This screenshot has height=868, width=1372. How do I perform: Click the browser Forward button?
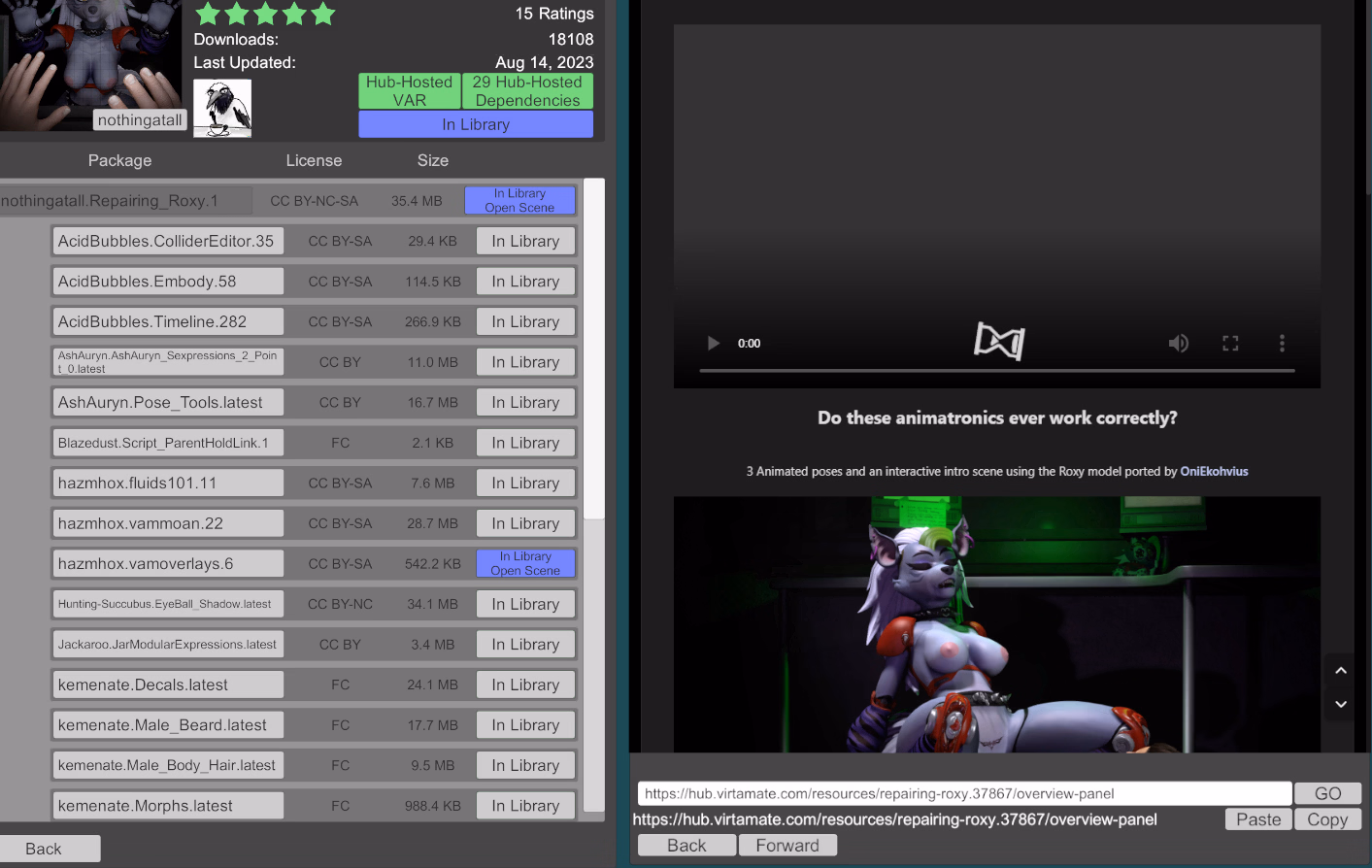tap(787, 846)
